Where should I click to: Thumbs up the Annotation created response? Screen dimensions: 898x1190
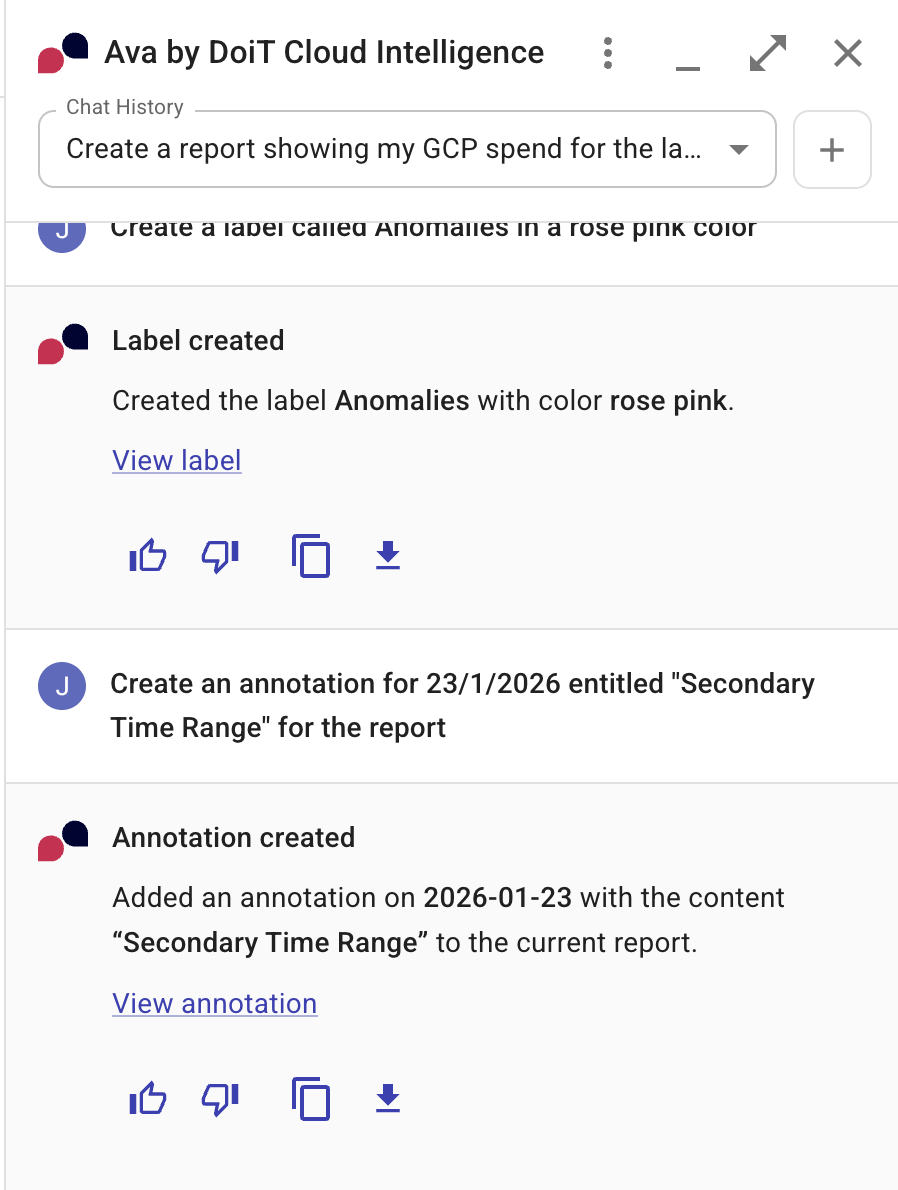point(147,1099)
